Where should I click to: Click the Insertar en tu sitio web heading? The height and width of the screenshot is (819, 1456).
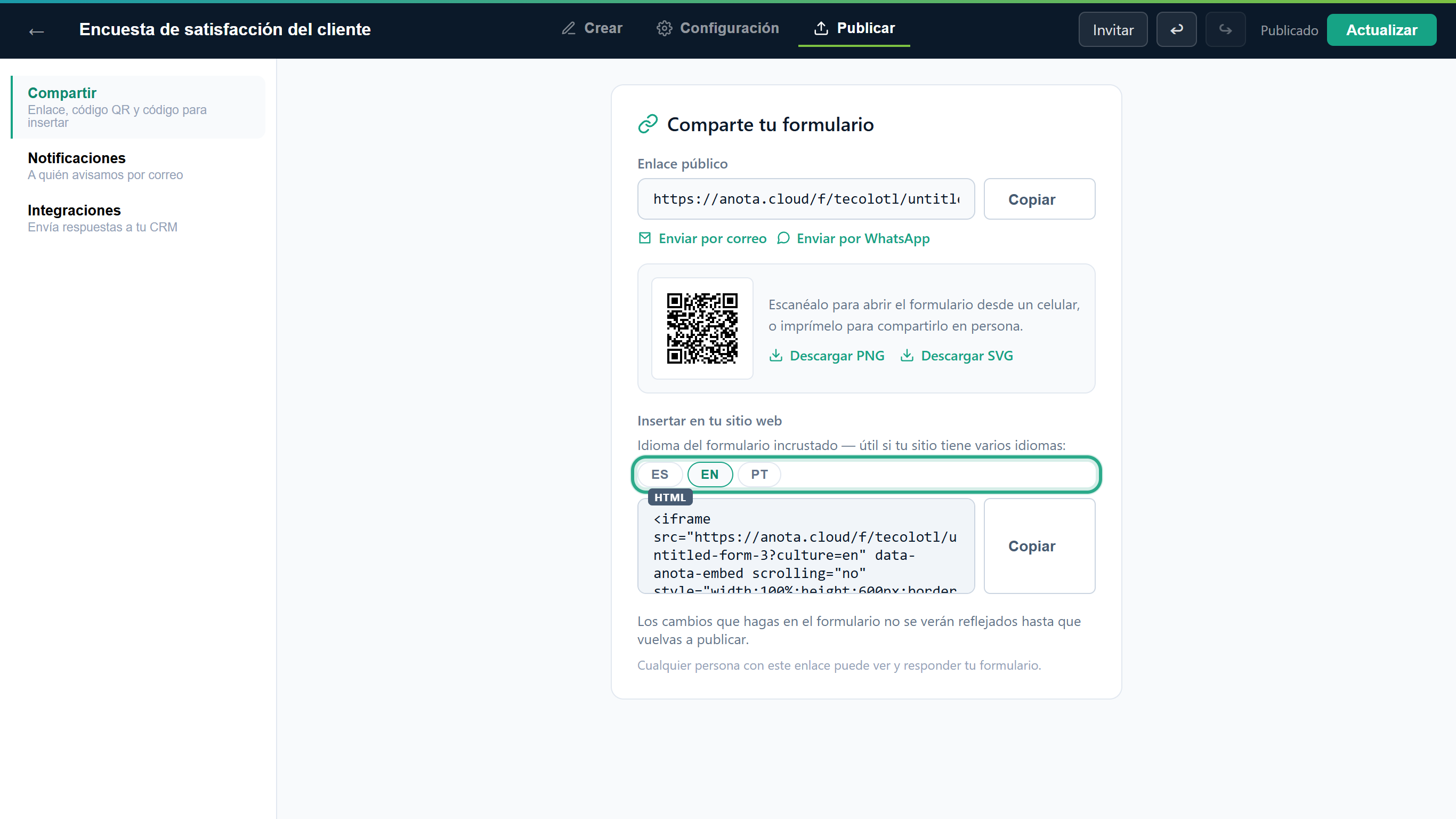(x=709, y=421)
